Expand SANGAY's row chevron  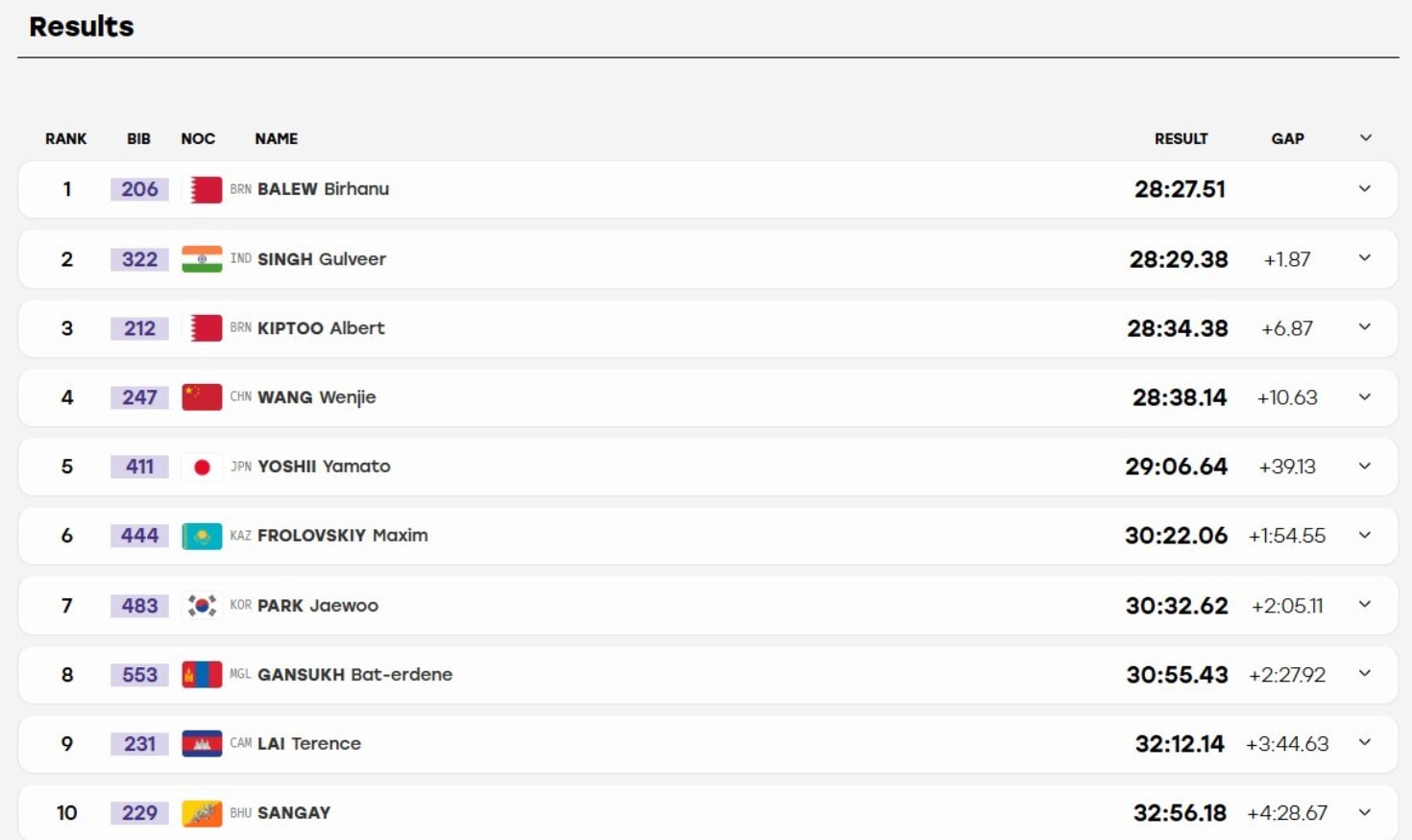click(1364, 812)
